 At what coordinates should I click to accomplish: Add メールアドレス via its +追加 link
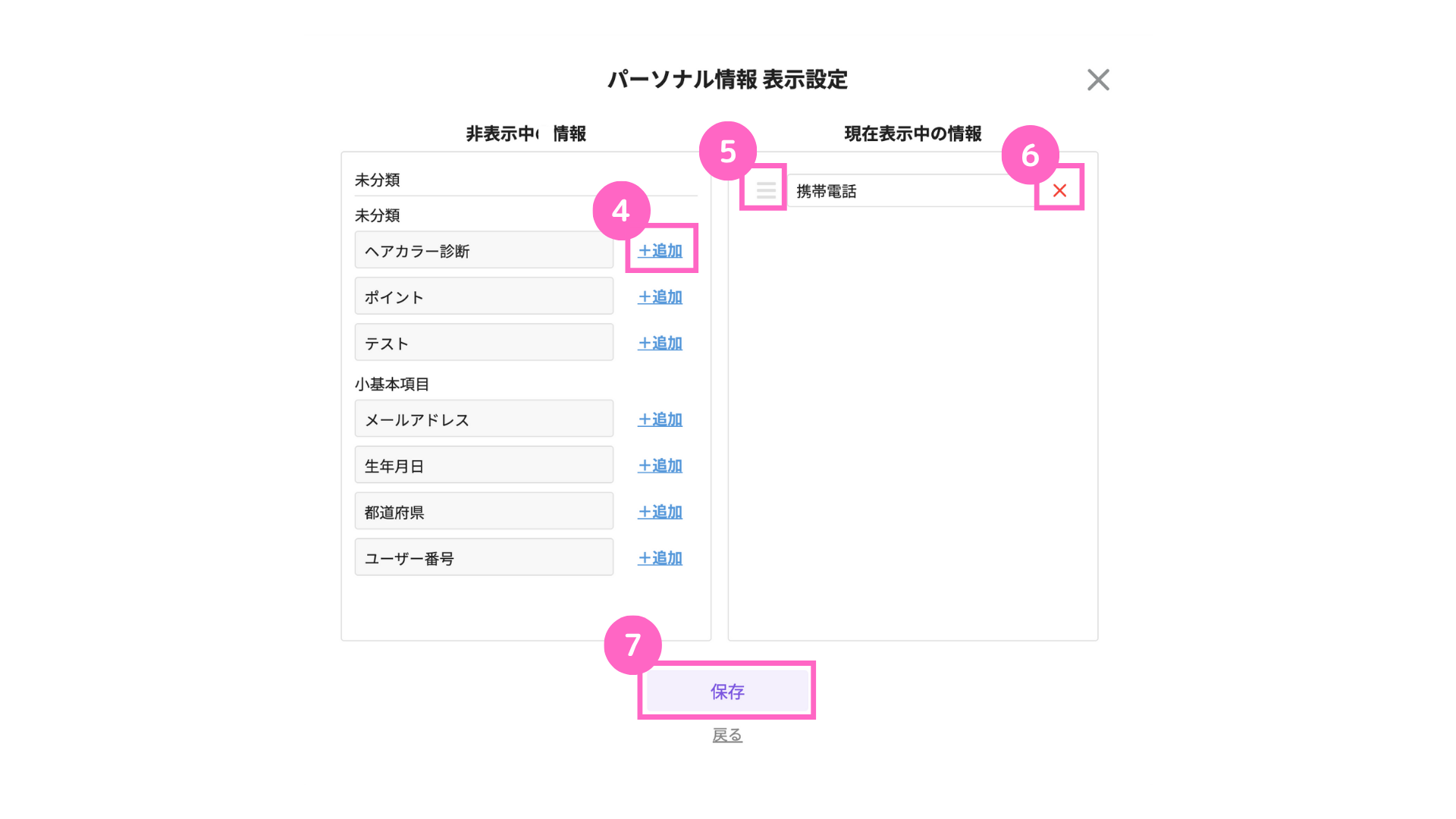tap(660, 419)
